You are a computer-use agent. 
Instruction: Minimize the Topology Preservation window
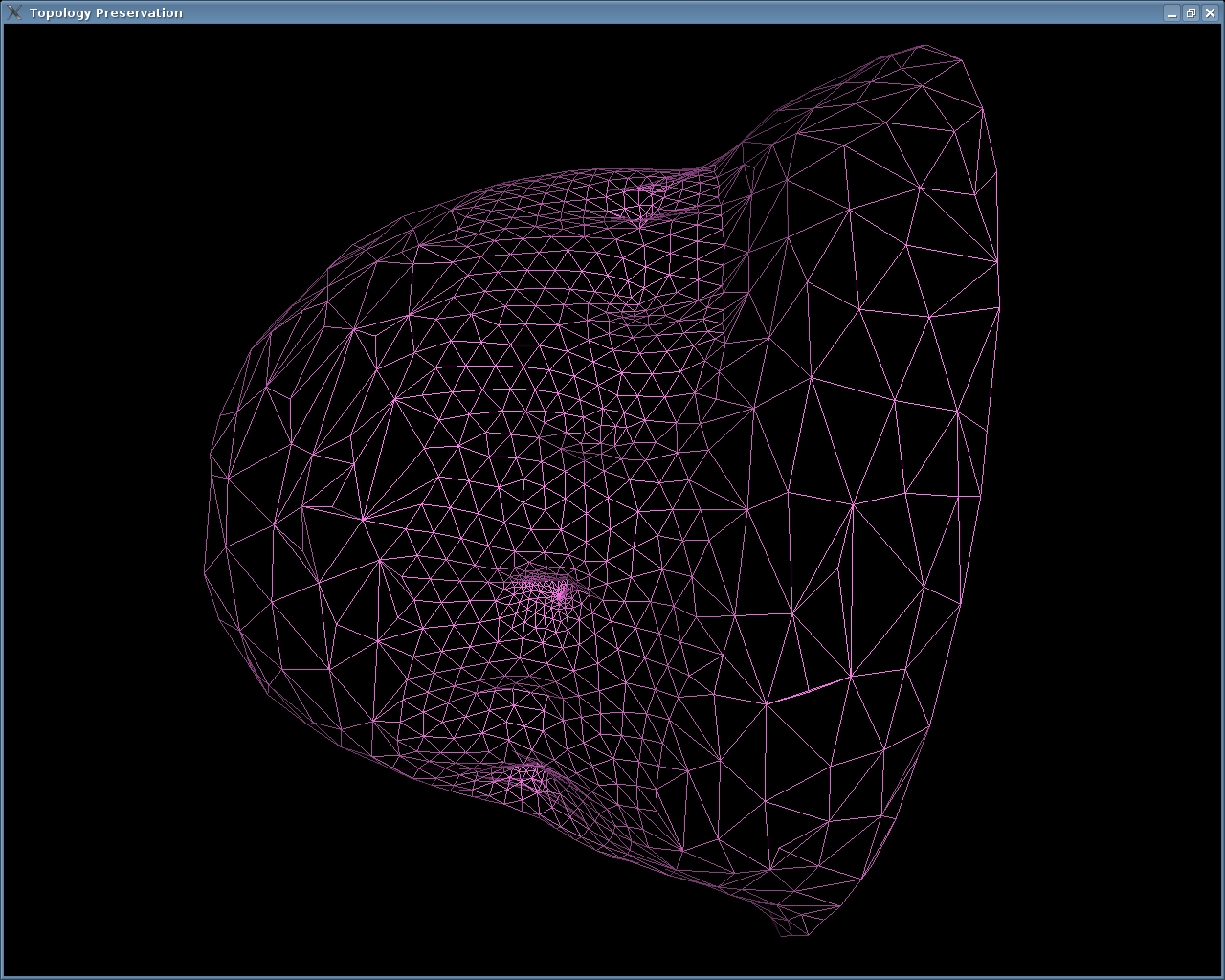point(1171,13)
